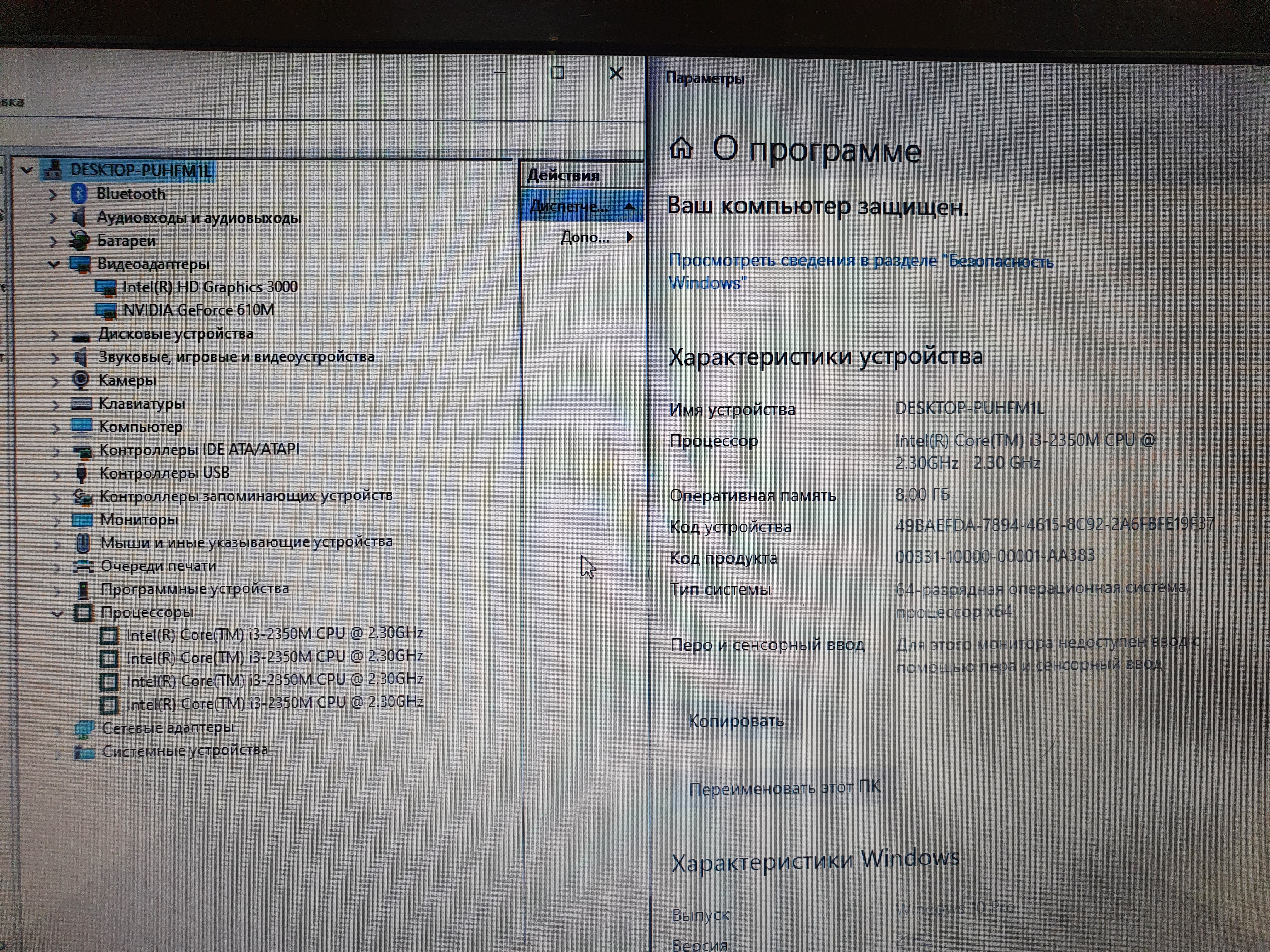Click the 8,00 ГБ memory value
Image resolution: width=1270 pixels, height=952 pixels.
(x=922, y=495)
